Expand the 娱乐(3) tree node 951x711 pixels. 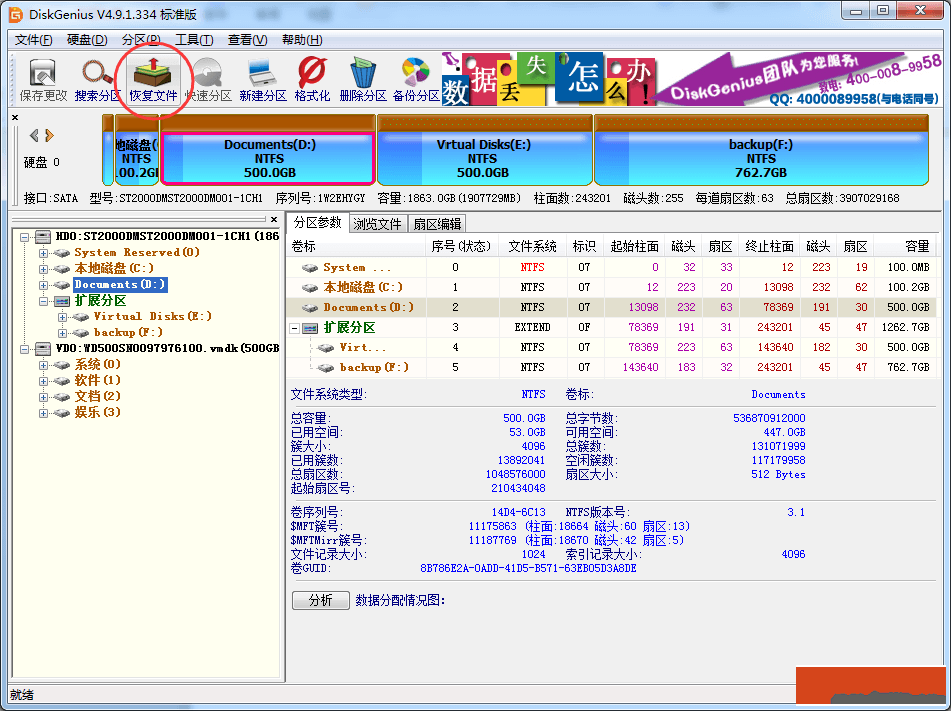pyautogui.click(x=43, y=413)
